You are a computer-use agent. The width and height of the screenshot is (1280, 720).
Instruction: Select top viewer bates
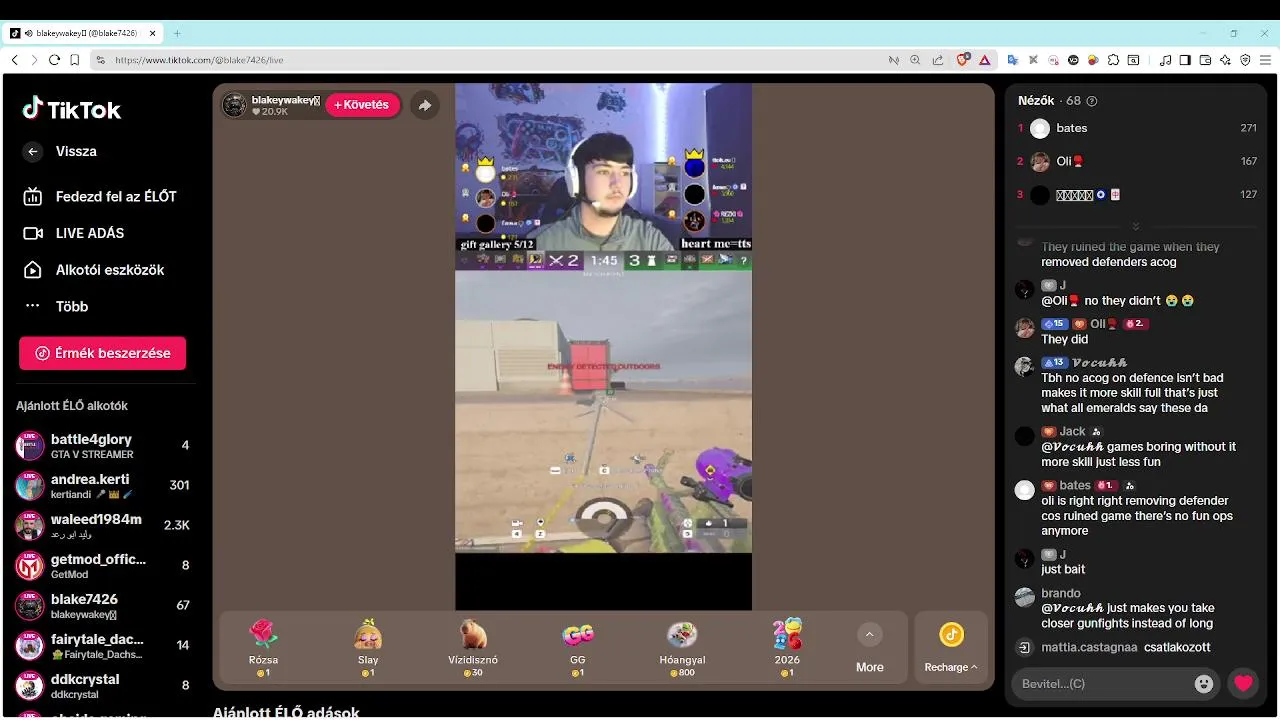(1137, 128)
